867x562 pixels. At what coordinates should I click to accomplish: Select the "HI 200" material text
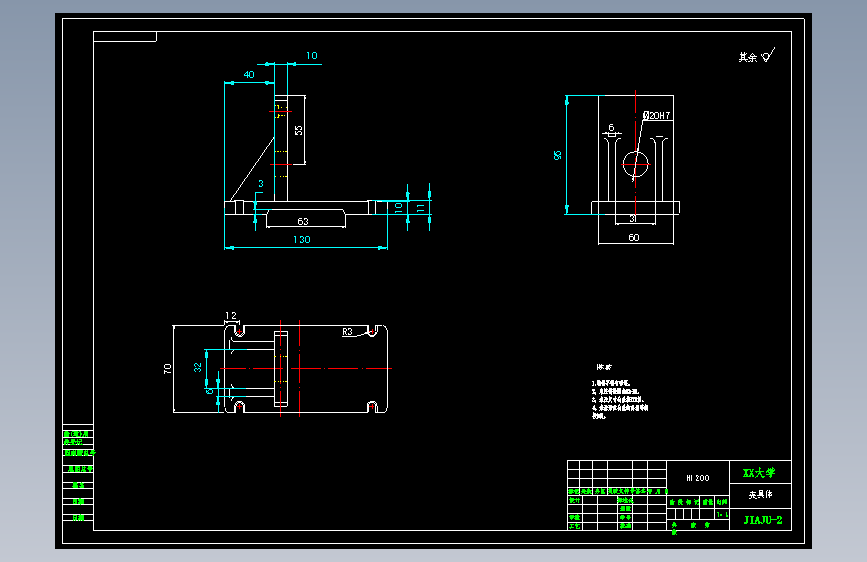pos(698,478)
